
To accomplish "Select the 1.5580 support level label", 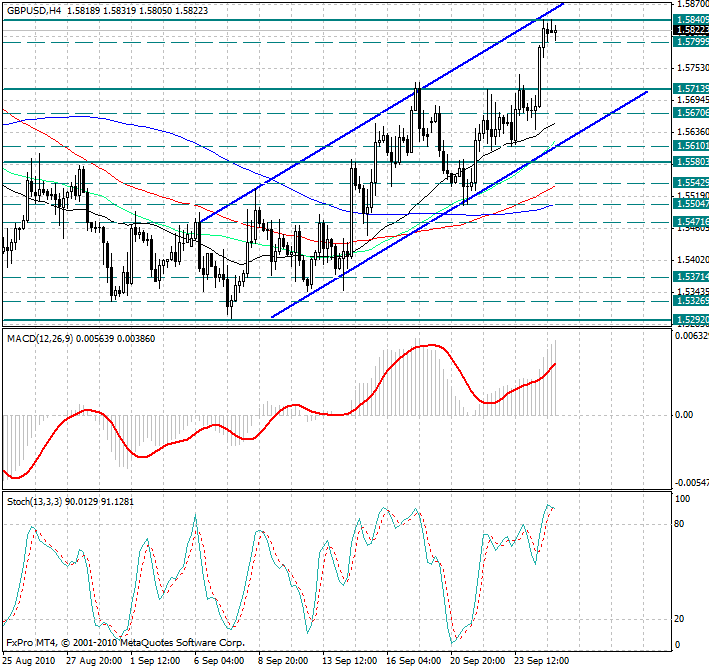I will 691,161.
